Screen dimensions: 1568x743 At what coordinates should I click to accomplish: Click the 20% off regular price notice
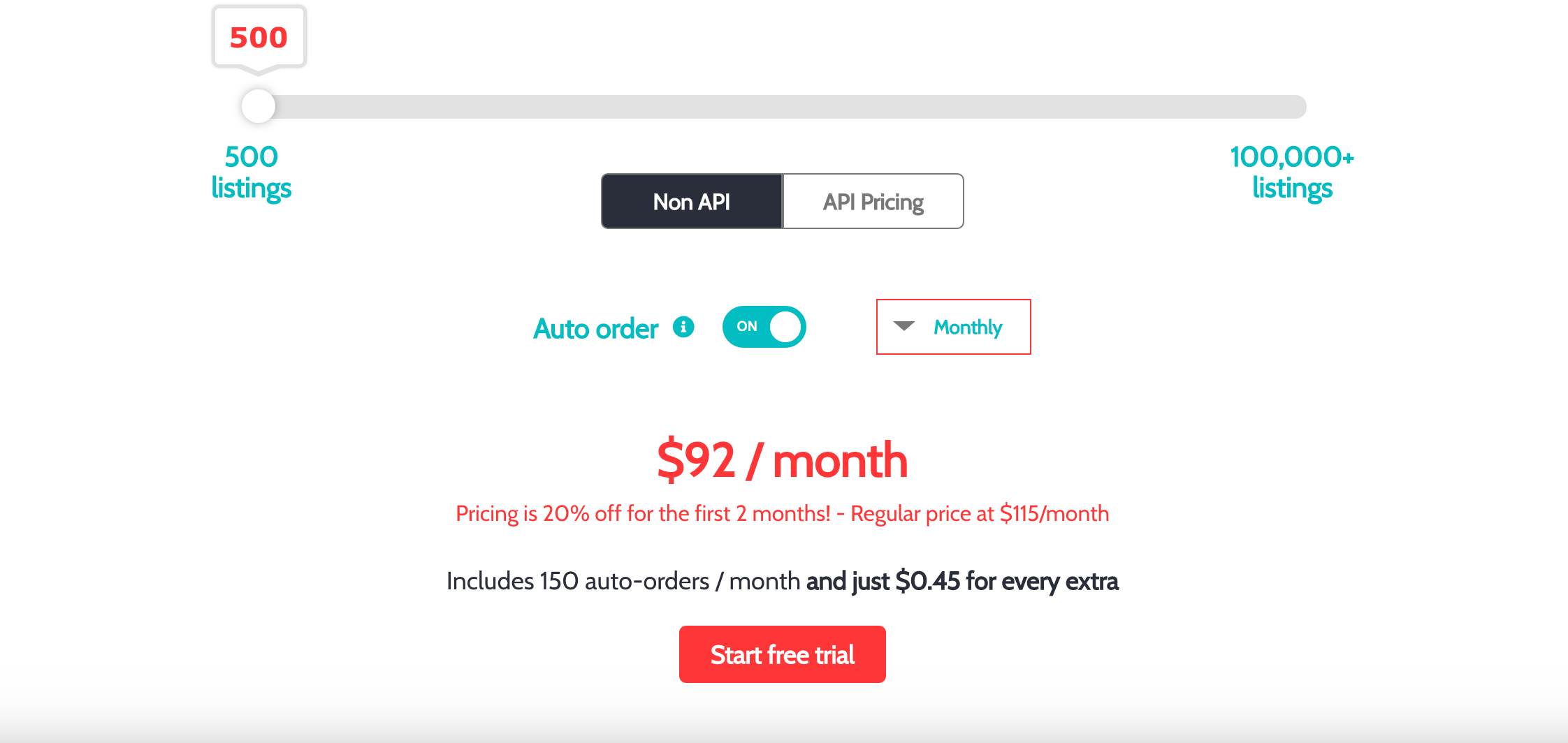coord(782,513)
